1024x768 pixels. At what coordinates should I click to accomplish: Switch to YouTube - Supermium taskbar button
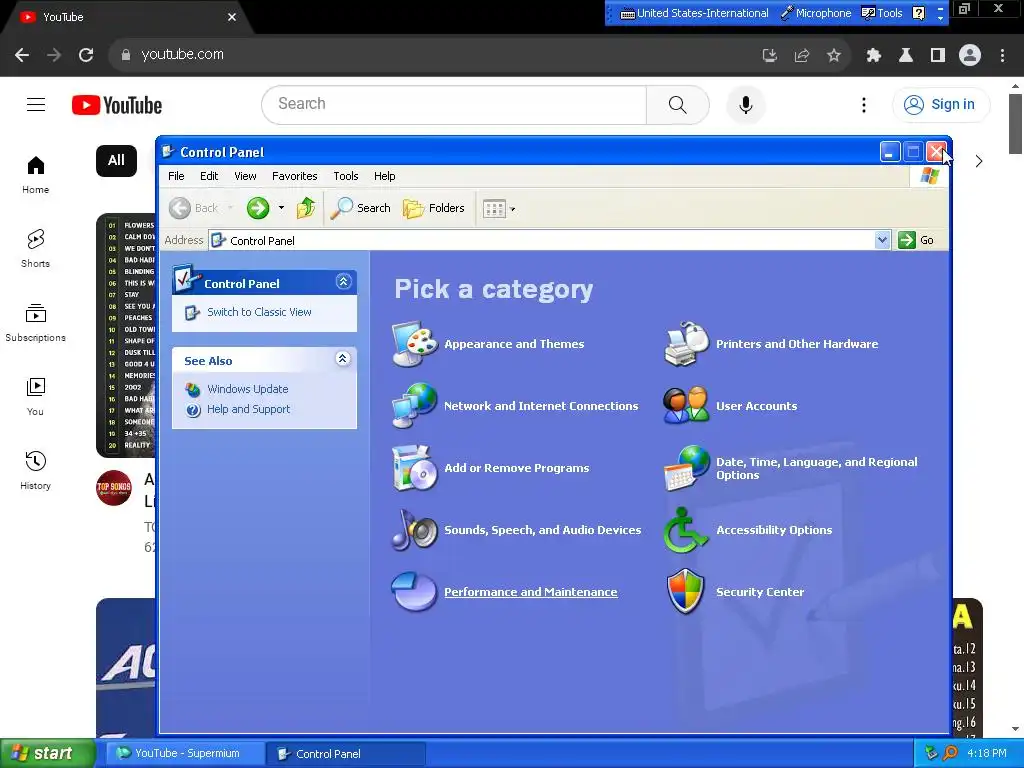pos(185,754)
